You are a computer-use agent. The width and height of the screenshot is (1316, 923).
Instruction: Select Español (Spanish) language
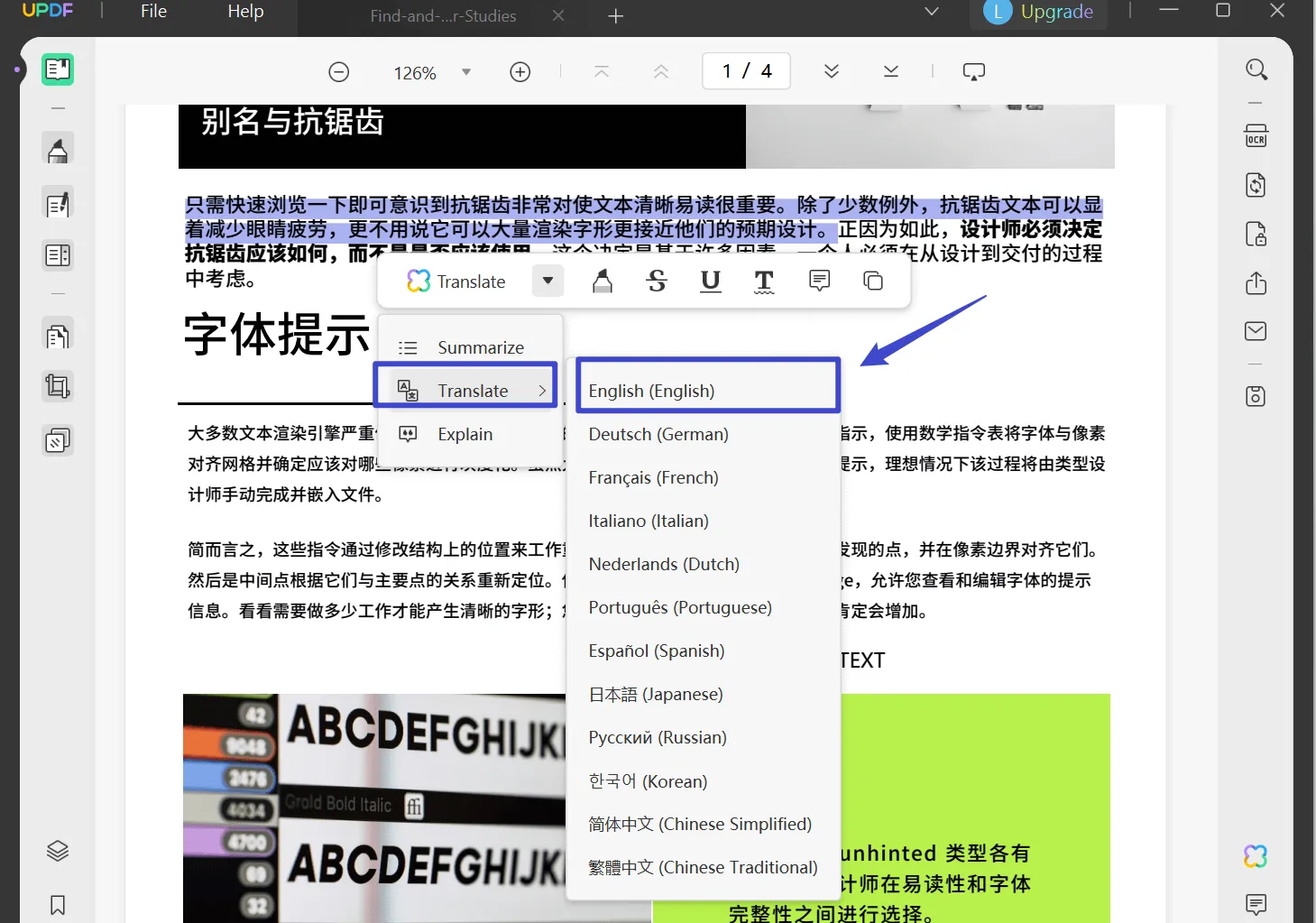tap(704, 651)
